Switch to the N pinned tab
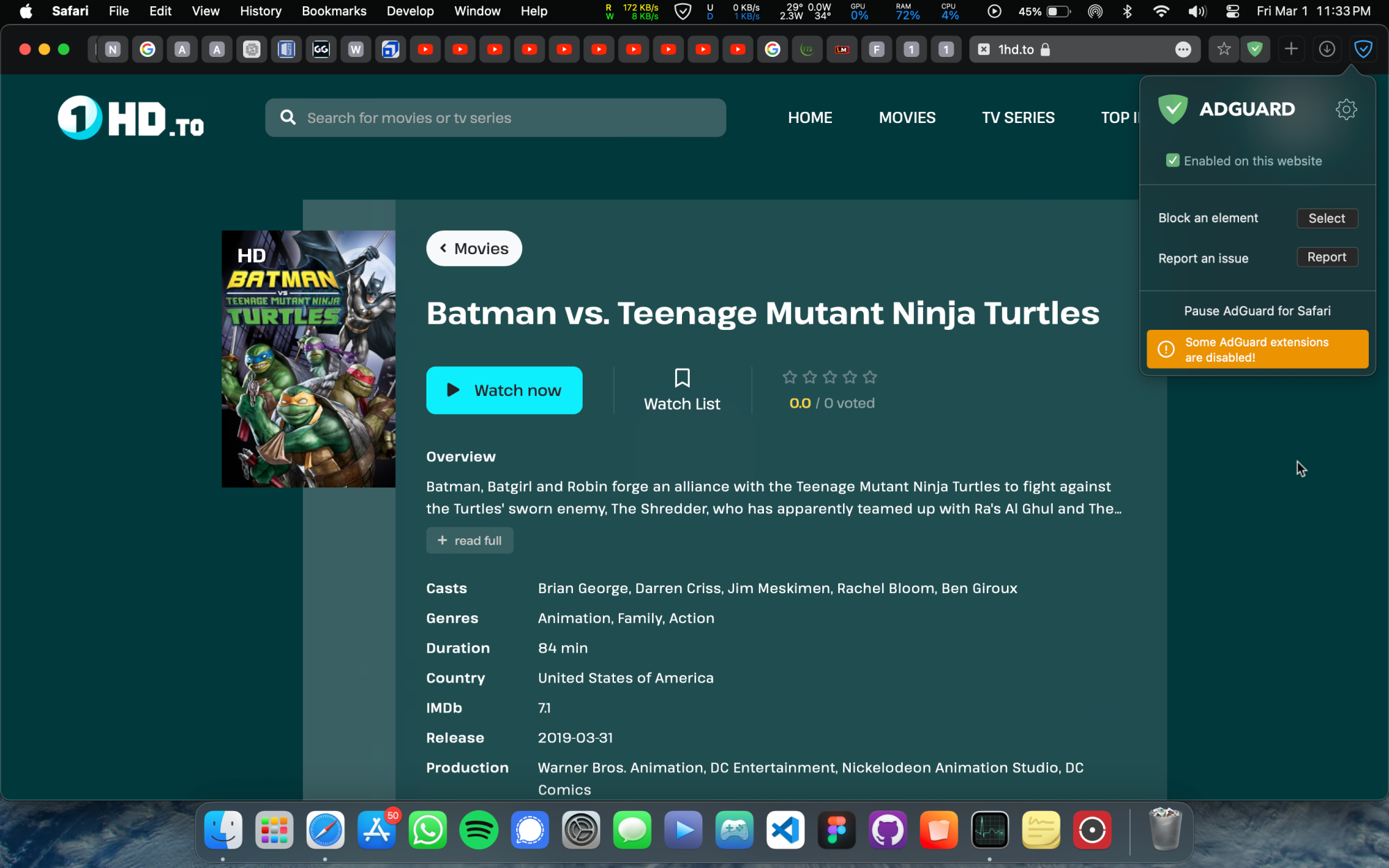The width and height of the screenshot is (1389, 868). click(x=113, y=49)
